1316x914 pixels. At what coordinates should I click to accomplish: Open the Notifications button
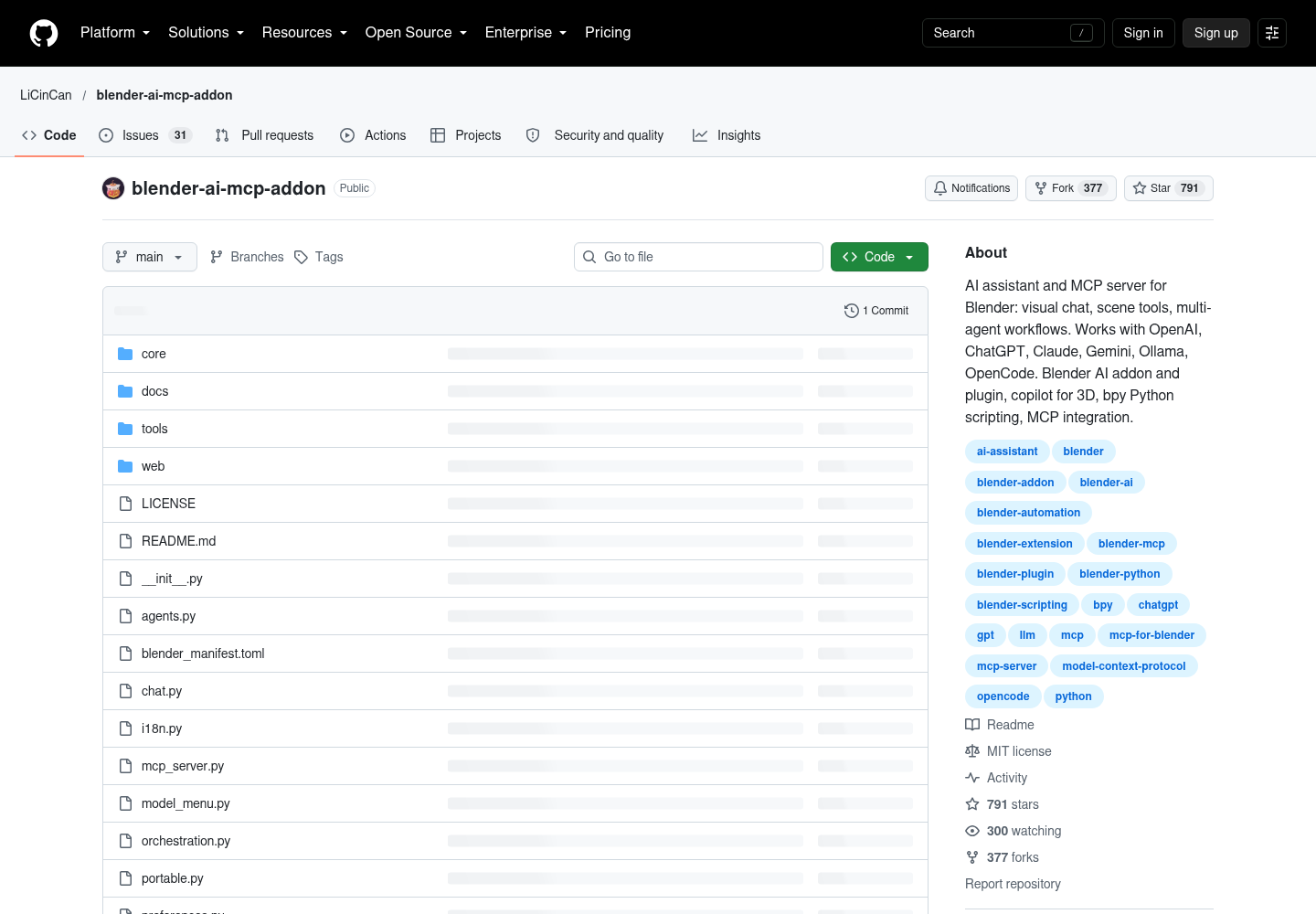(x=971, y=188)
